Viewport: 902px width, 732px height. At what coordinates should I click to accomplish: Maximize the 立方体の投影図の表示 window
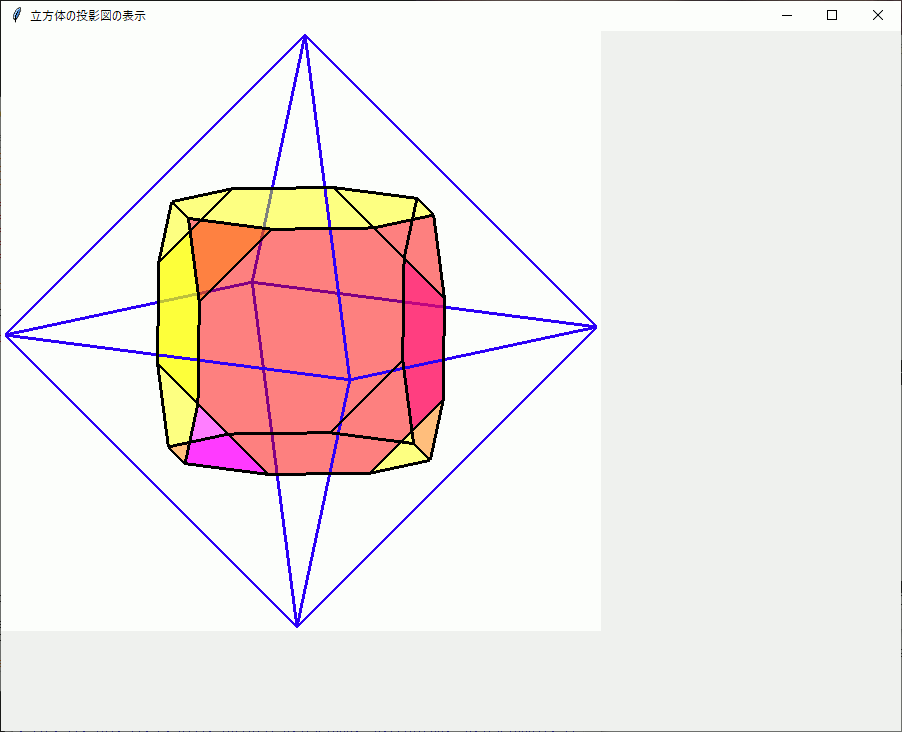[832, 16]
